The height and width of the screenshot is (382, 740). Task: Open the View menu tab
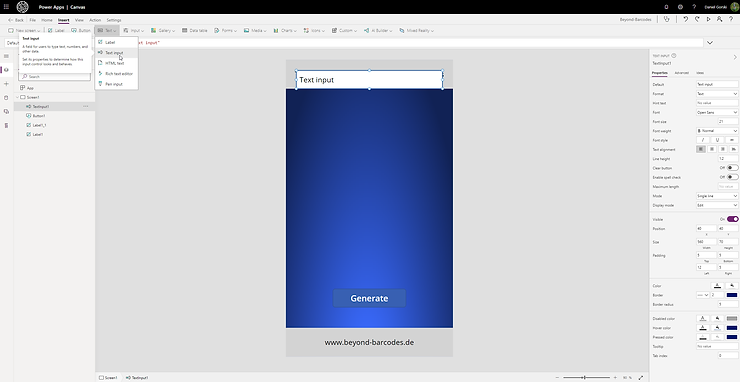pos(79,20)
